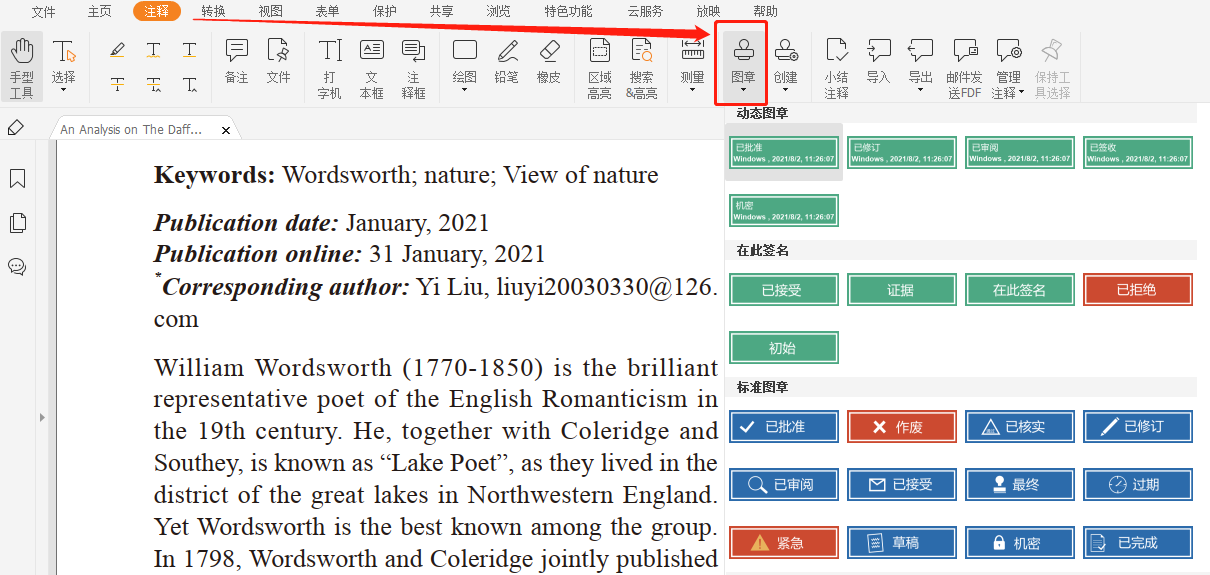This screenshot has width=1210, height=575.
Task: Switch to the 保护 protect tab
Action: 384,11
